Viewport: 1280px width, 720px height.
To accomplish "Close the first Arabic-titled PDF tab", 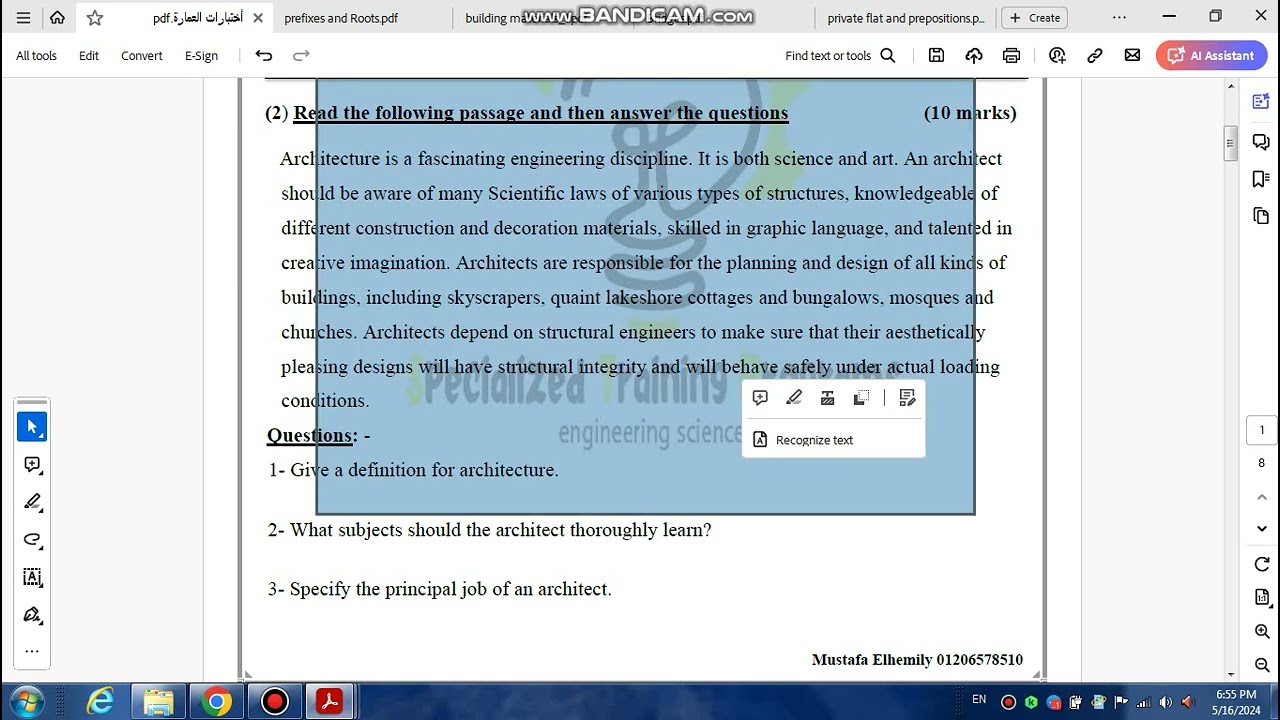I will coord(258,18).
